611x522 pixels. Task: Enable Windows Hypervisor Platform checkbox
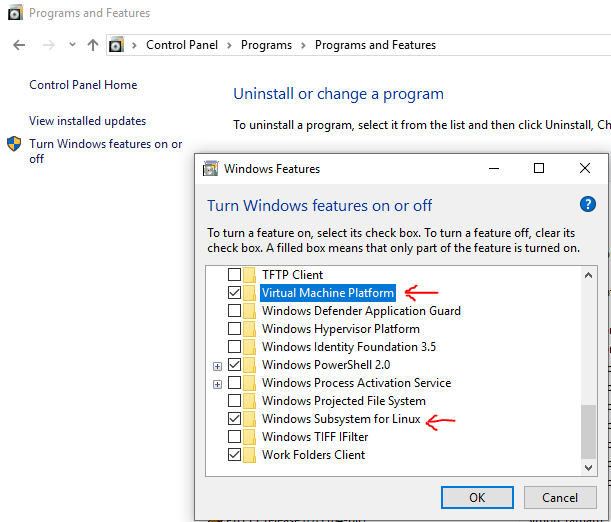point(234,328)
